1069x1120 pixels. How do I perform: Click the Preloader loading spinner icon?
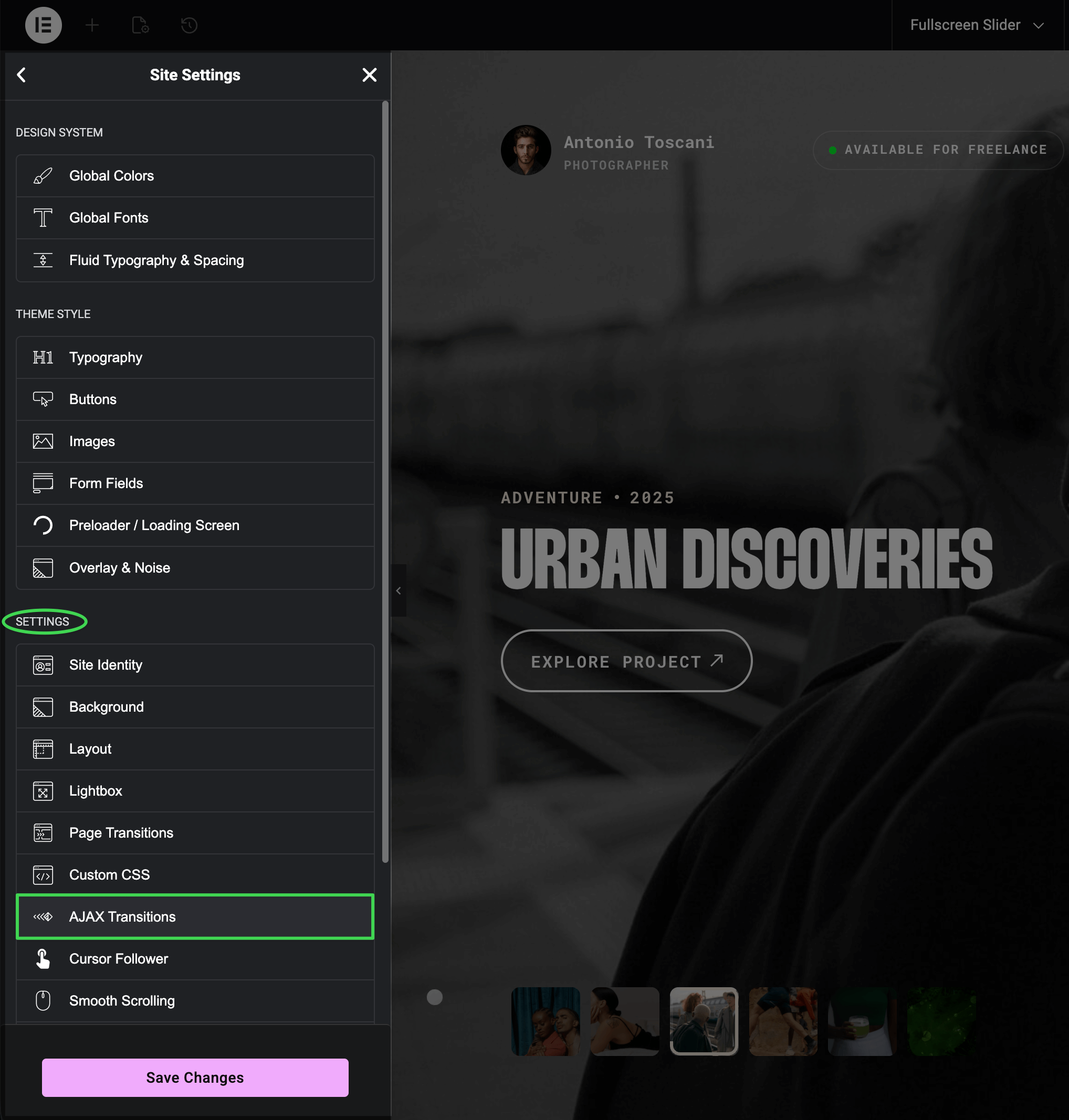[x=43, y=525]
